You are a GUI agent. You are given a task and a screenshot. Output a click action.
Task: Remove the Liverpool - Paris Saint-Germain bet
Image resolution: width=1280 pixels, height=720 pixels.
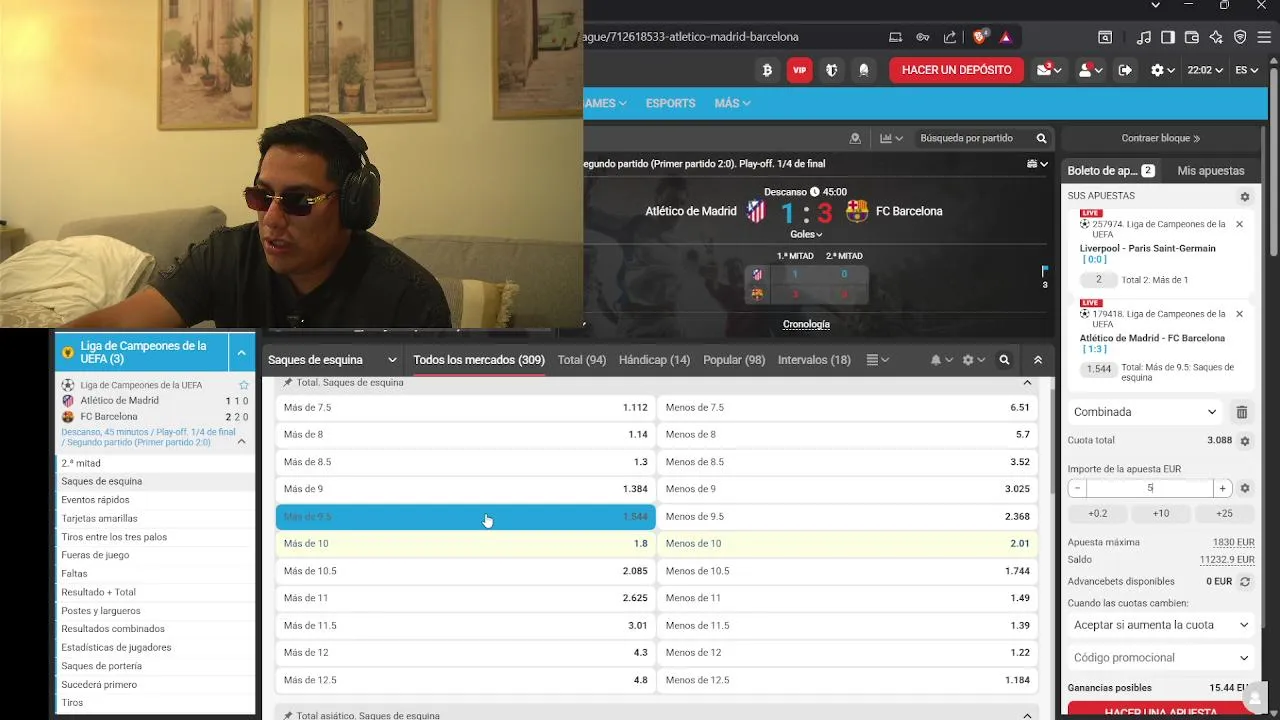(x=1239, y=224)
